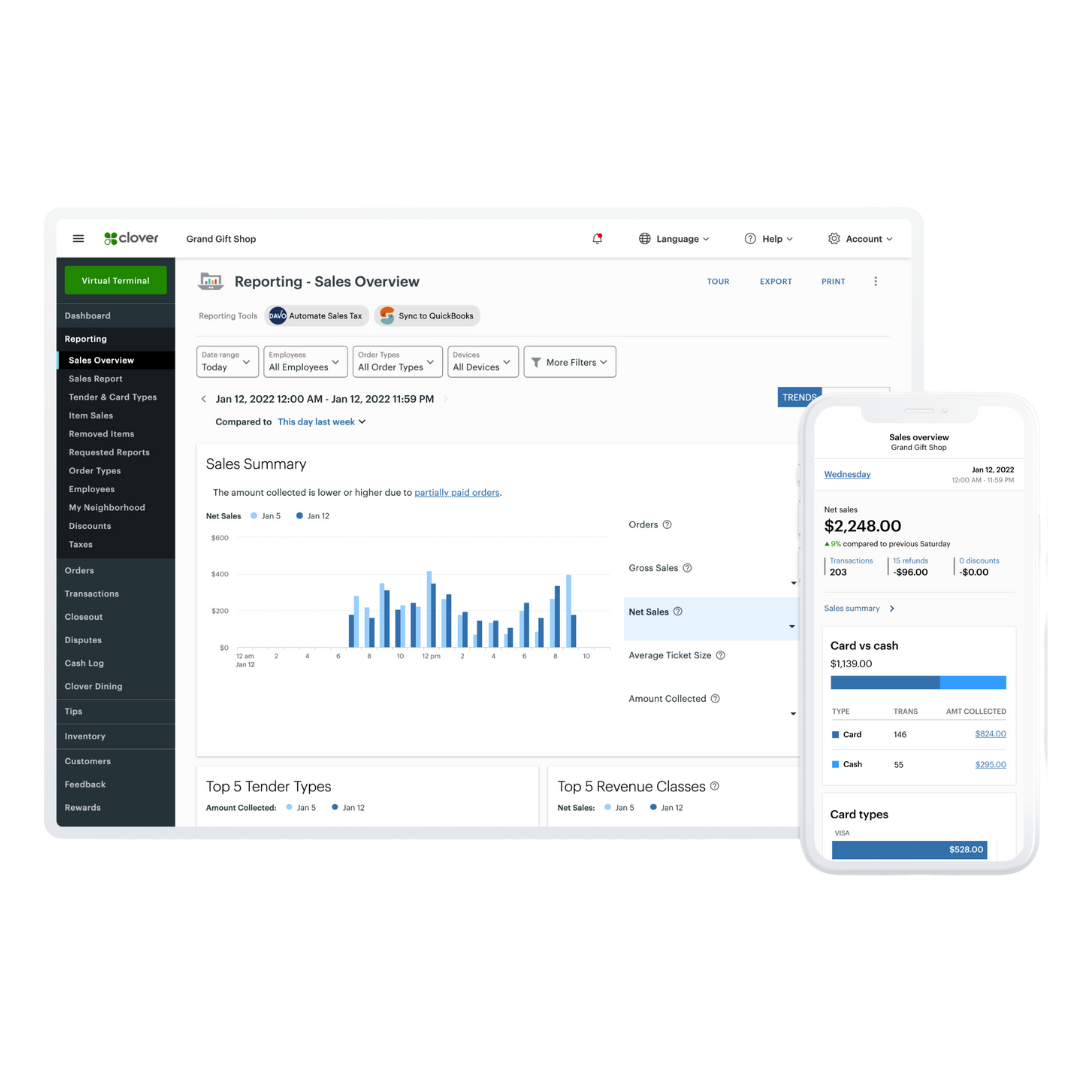Image resolution: width=1080 pixels, height=1080 pixels.
Task: Click the Gross Sales help icon
Action: pos(687,568)
